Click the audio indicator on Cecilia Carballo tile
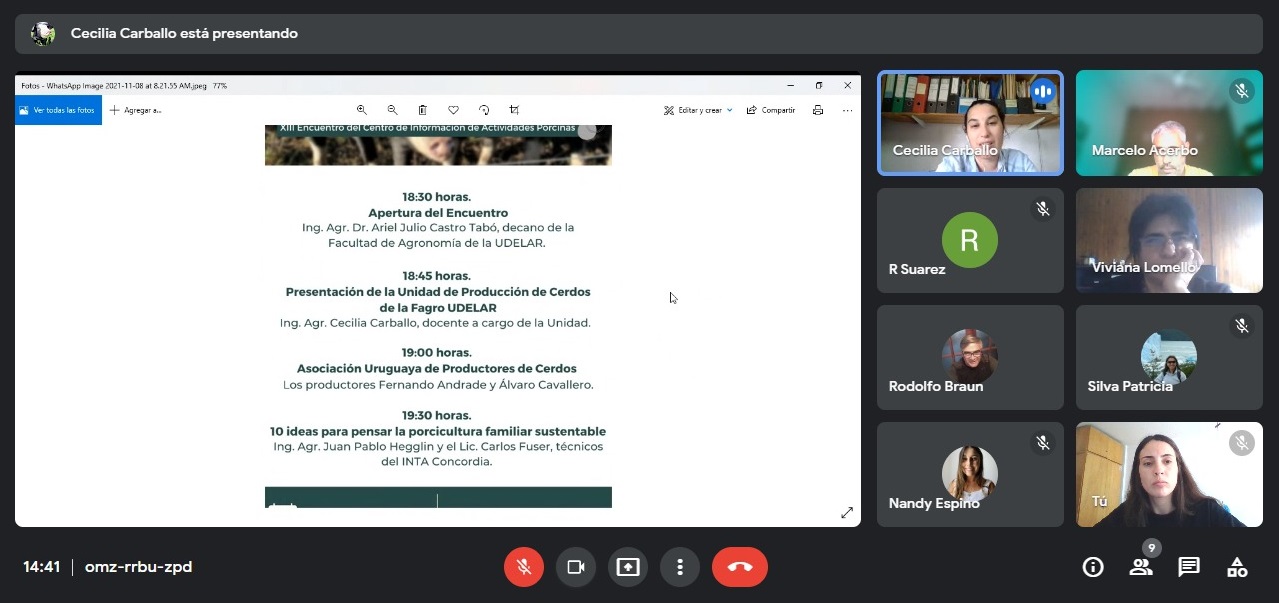This screenshot has height=603, width=1279. click(1043, 92)
